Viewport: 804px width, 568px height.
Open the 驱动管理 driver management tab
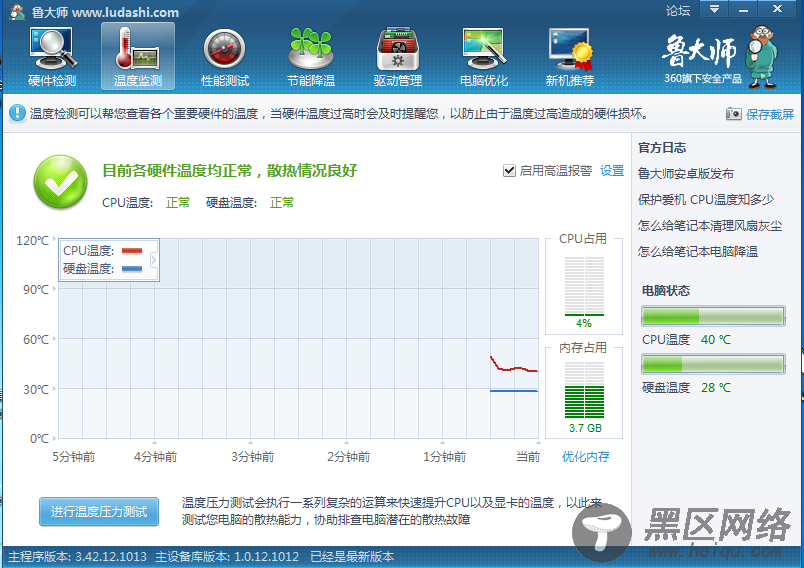tap(397, 57)
